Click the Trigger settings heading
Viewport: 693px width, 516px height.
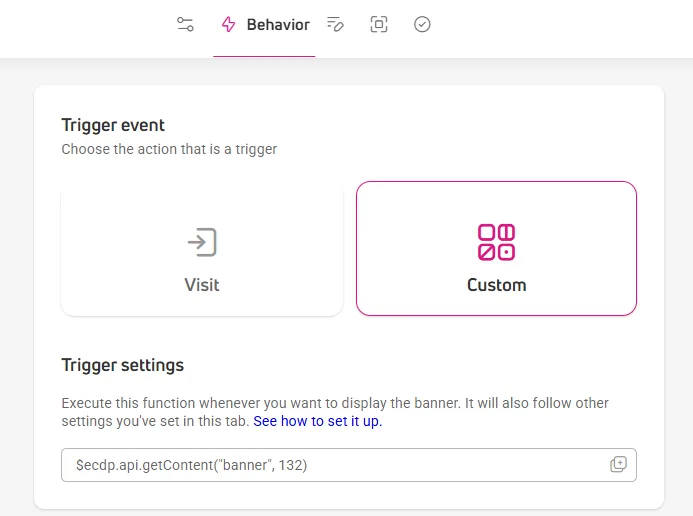122,365
